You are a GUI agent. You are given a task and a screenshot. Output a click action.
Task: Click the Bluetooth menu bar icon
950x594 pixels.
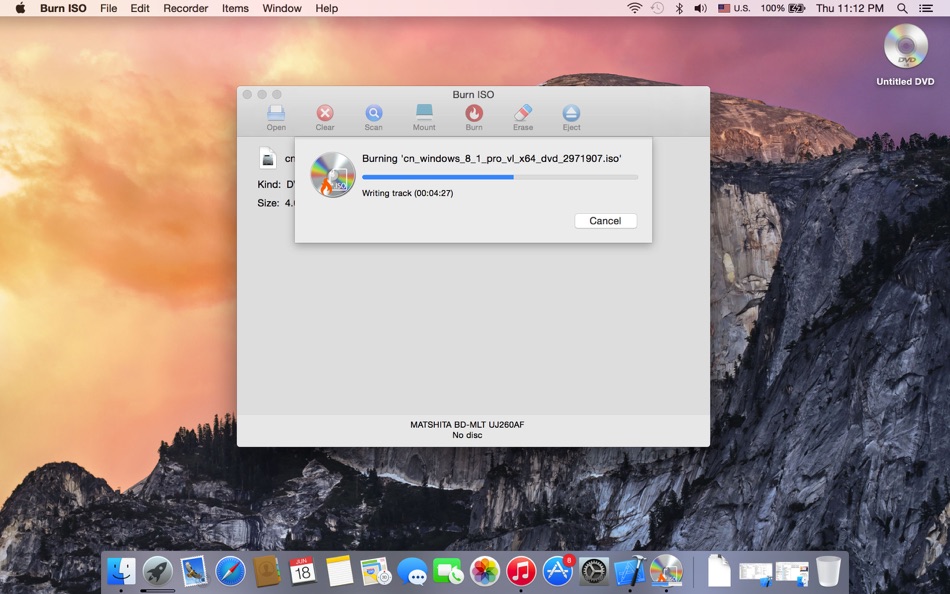pyautogui.click(x=679, y=8)
